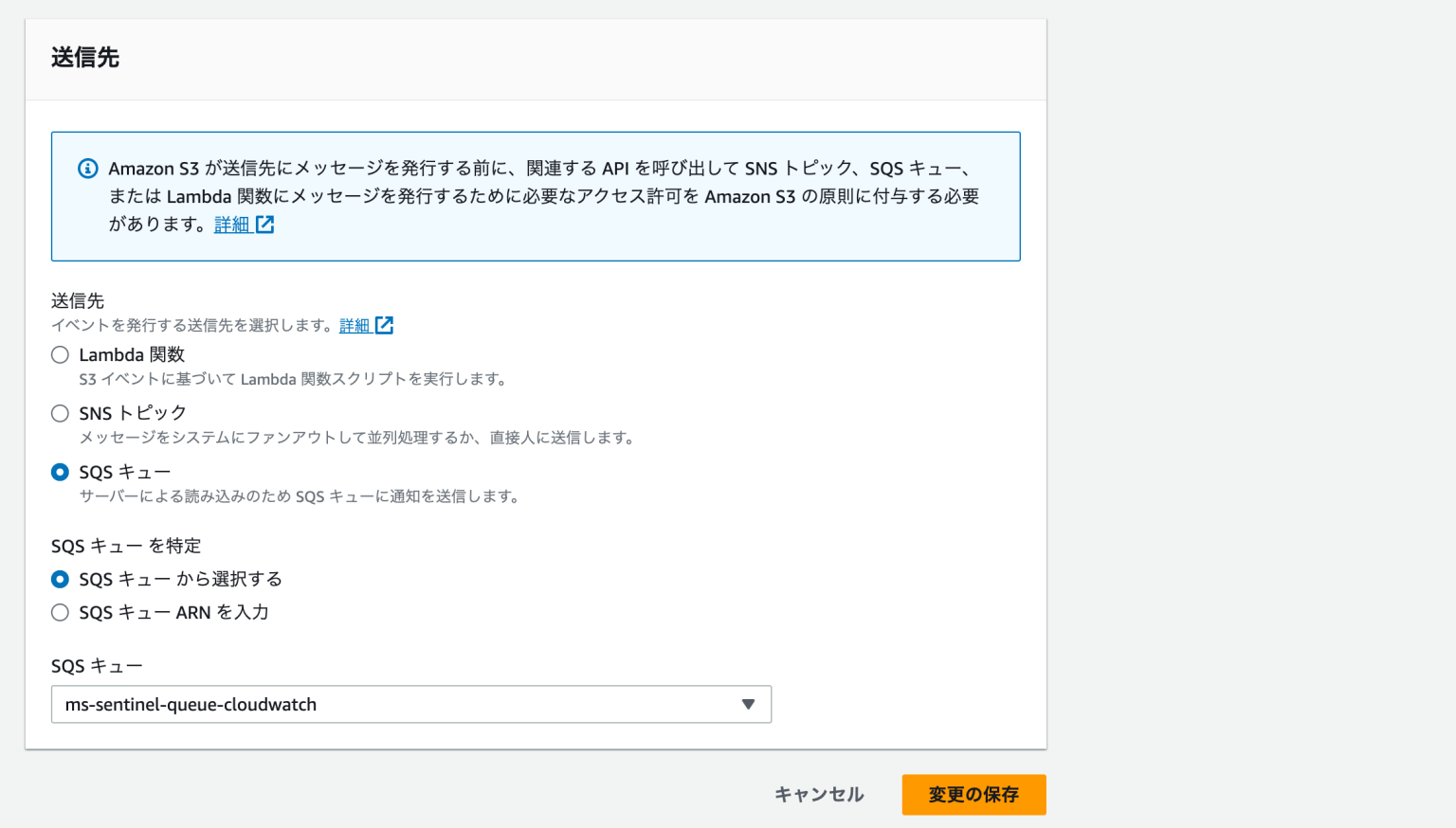
Task: Click the external-link icon next to 送信先 description's 詳細
Action: coord(385,325)
